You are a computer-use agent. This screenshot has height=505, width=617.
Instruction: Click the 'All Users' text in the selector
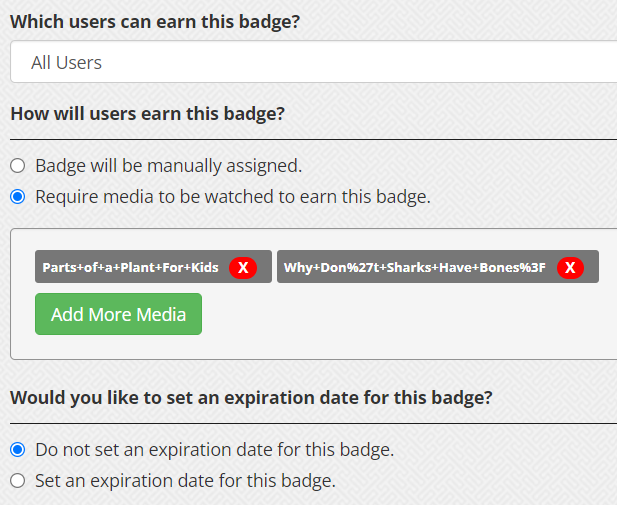(67, 63)
